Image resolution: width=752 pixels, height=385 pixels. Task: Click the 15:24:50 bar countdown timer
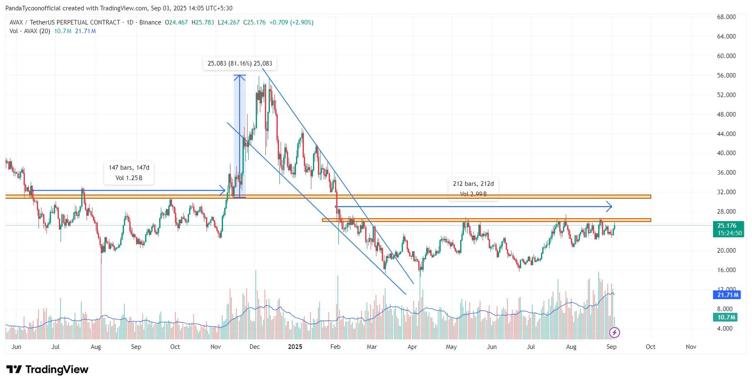pos(729,233)
